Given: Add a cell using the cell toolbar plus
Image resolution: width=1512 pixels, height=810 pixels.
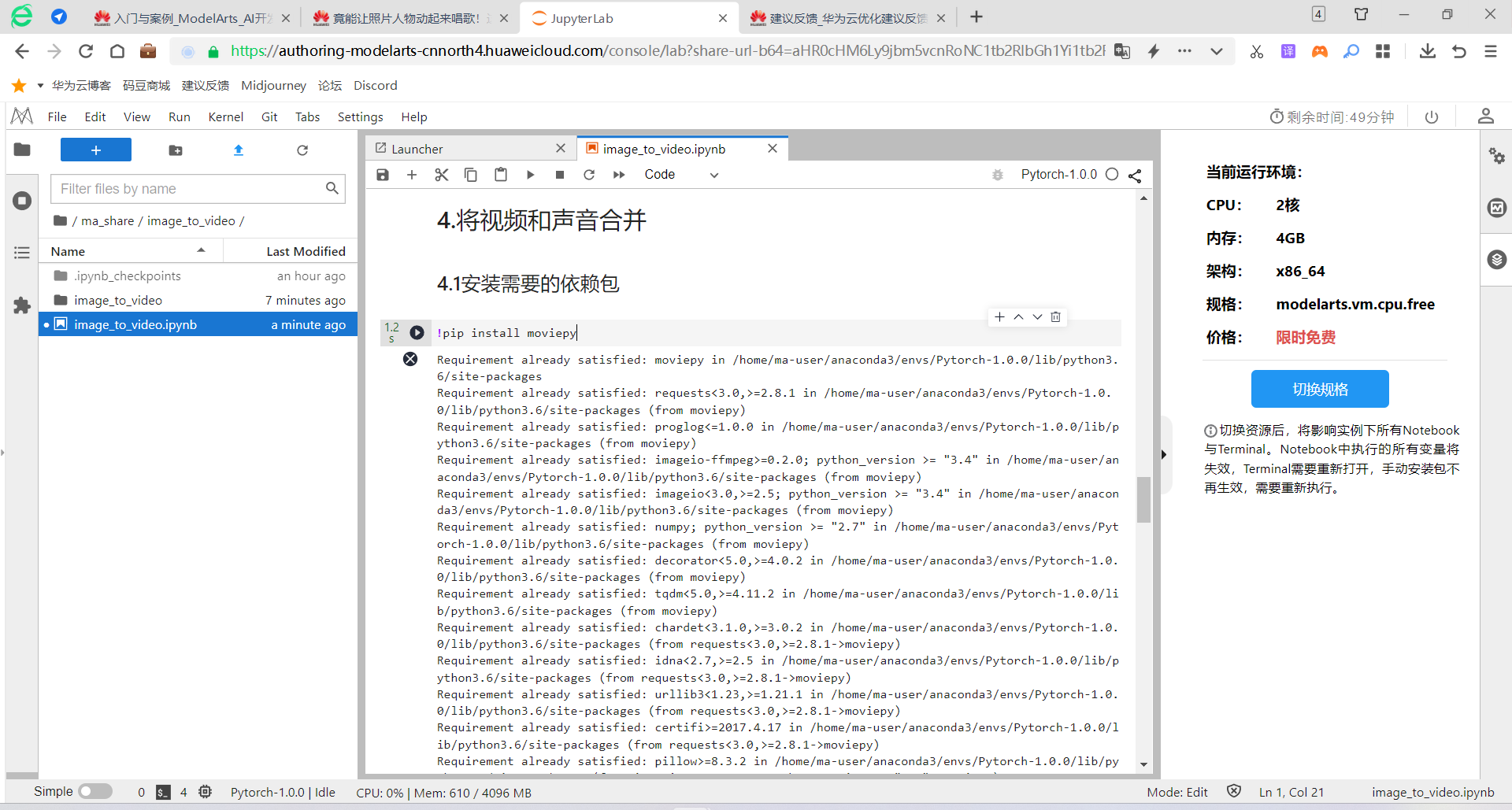Looking at the screenshot, I should (x=999, y=317).
